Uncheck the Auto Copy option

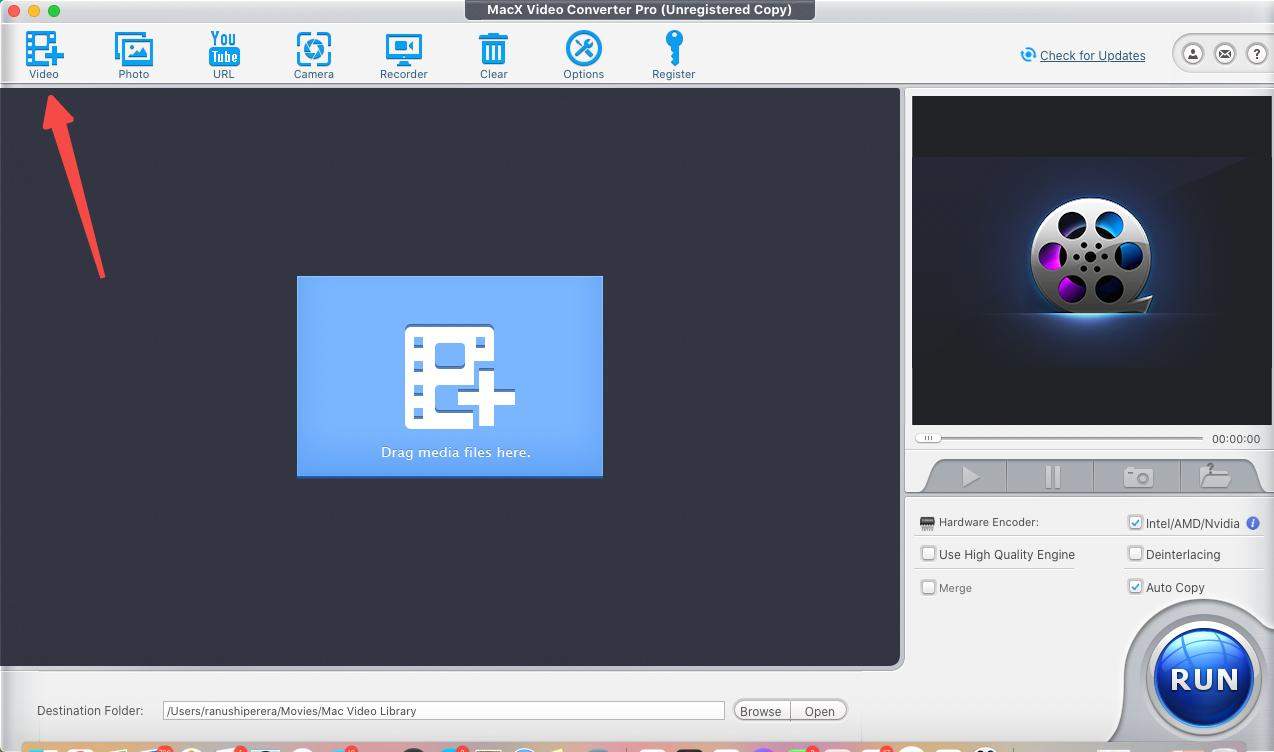1135,586
